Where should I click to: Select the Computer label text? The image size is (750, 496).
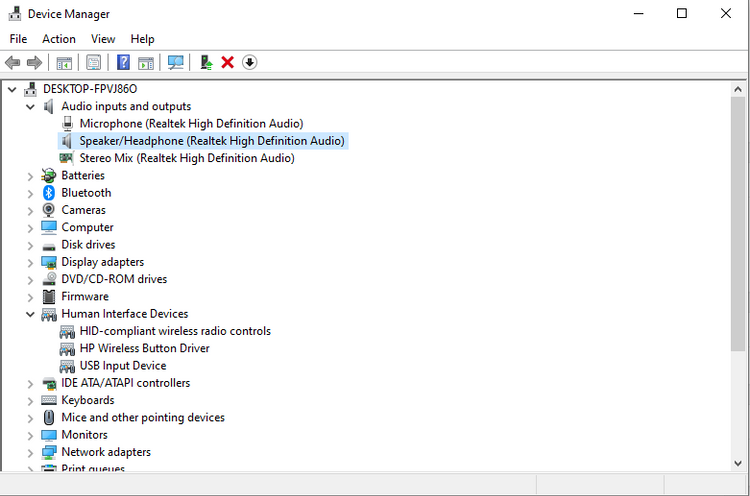coord(88,227)
